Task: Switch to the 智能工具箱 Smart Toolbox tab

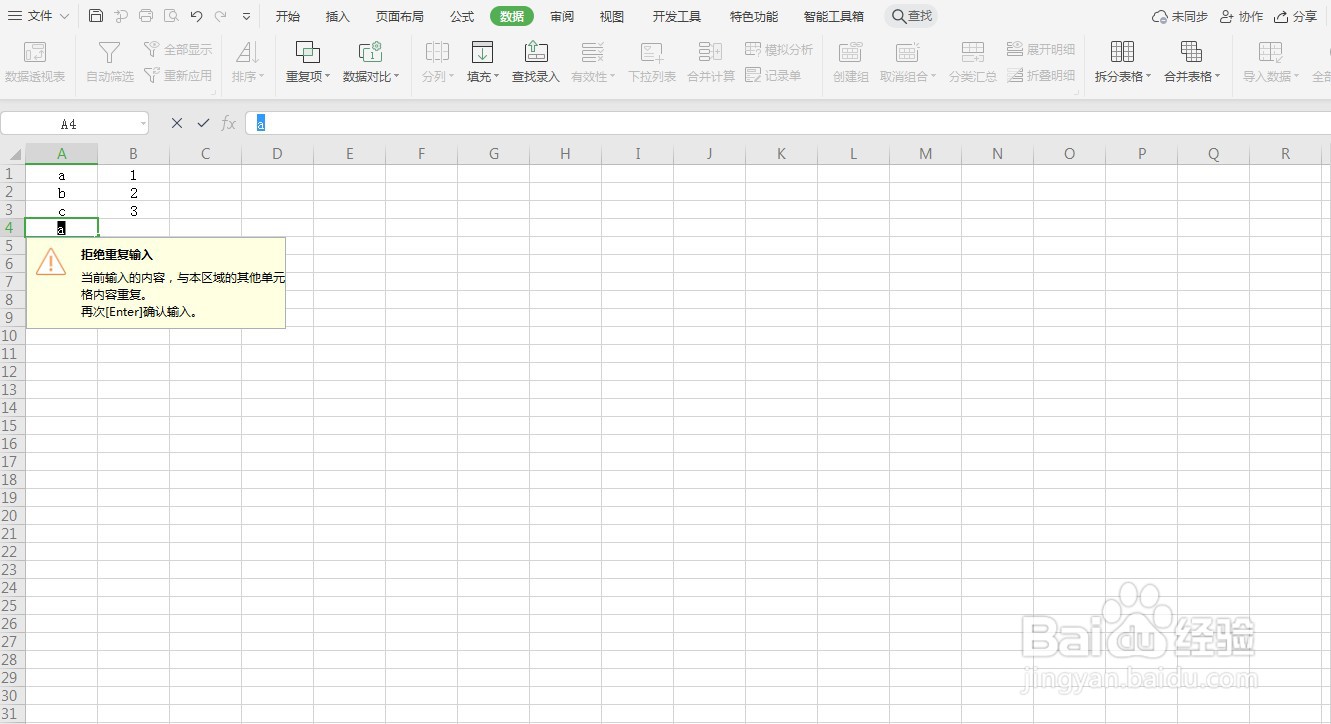Action: coord(834,17)
